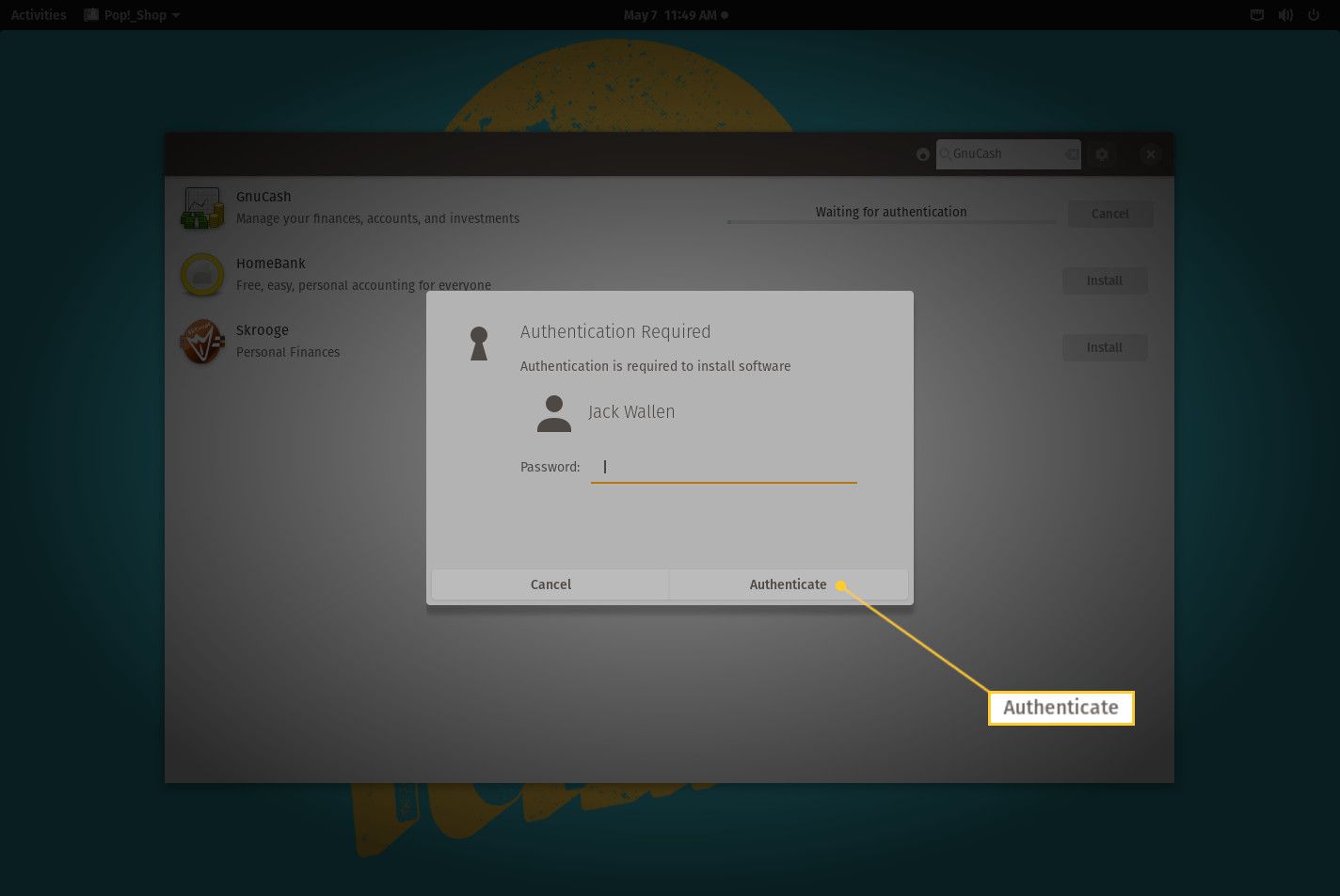The height and width of the screenshot is (896, 1340).
Task: Clear the GnuCash search text
Action: tap(1072, 154)
